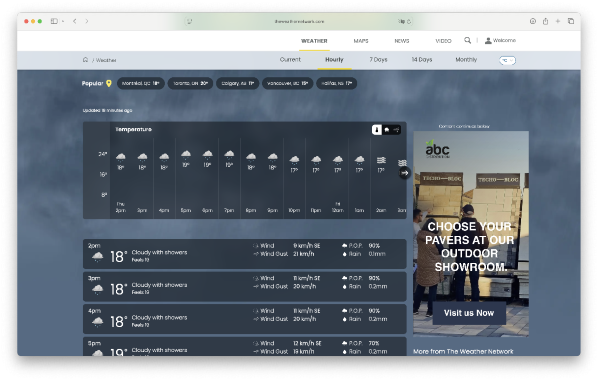Toggle Safari sidebar button
This screenshot has width=600, height=381.
[x=54, y=21]
